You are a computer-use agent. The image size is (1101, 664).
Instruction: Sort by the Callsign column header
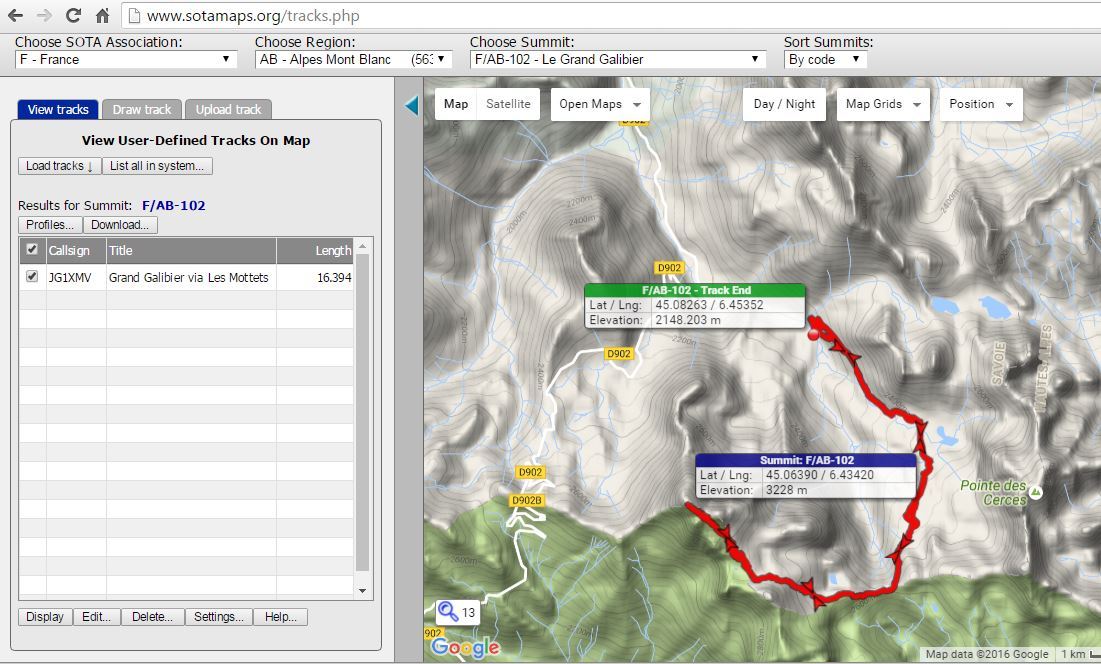pos(76,251)
